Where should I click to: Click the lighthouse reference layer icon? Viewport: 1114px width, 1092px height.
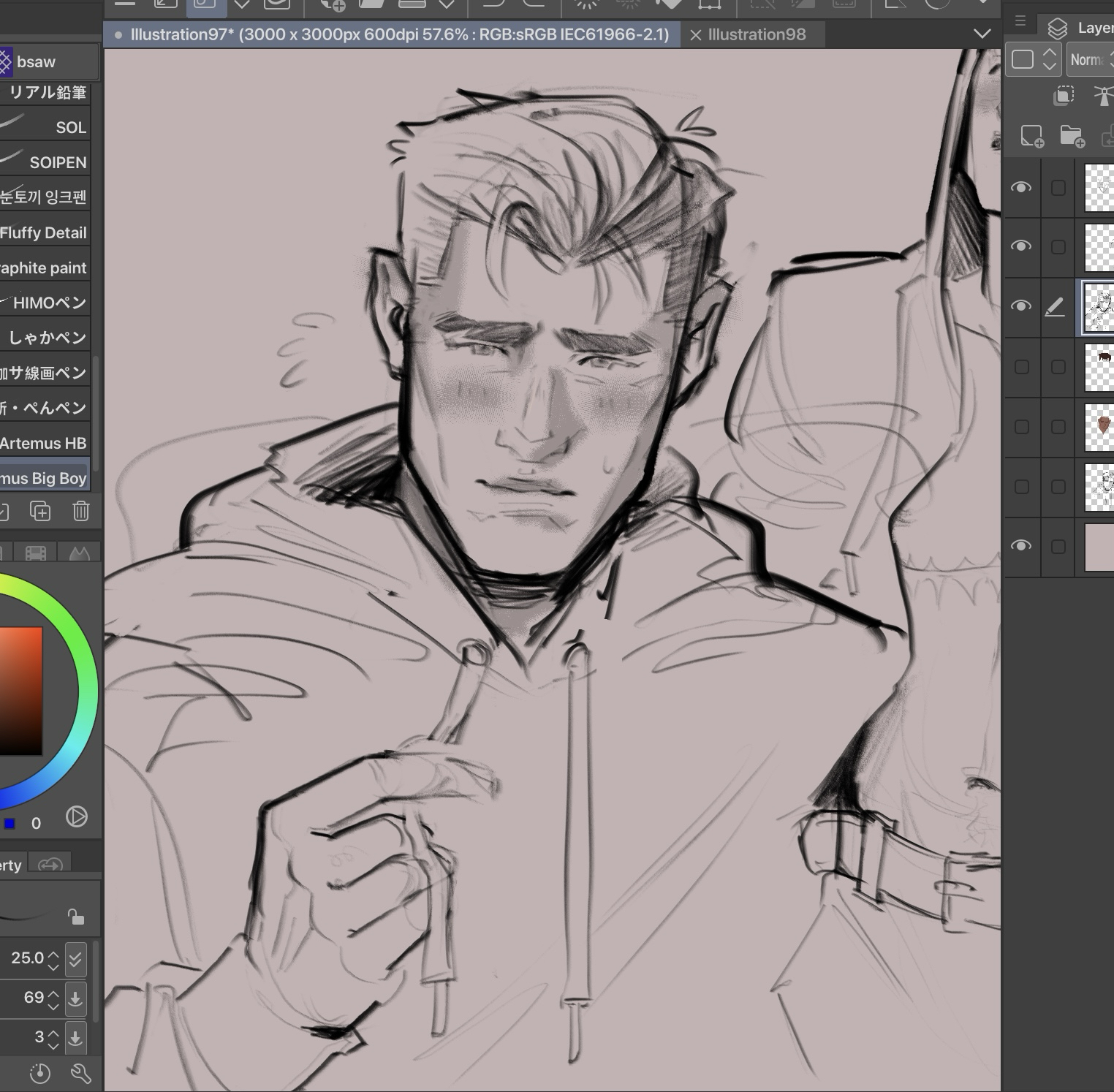point(1102,96)
